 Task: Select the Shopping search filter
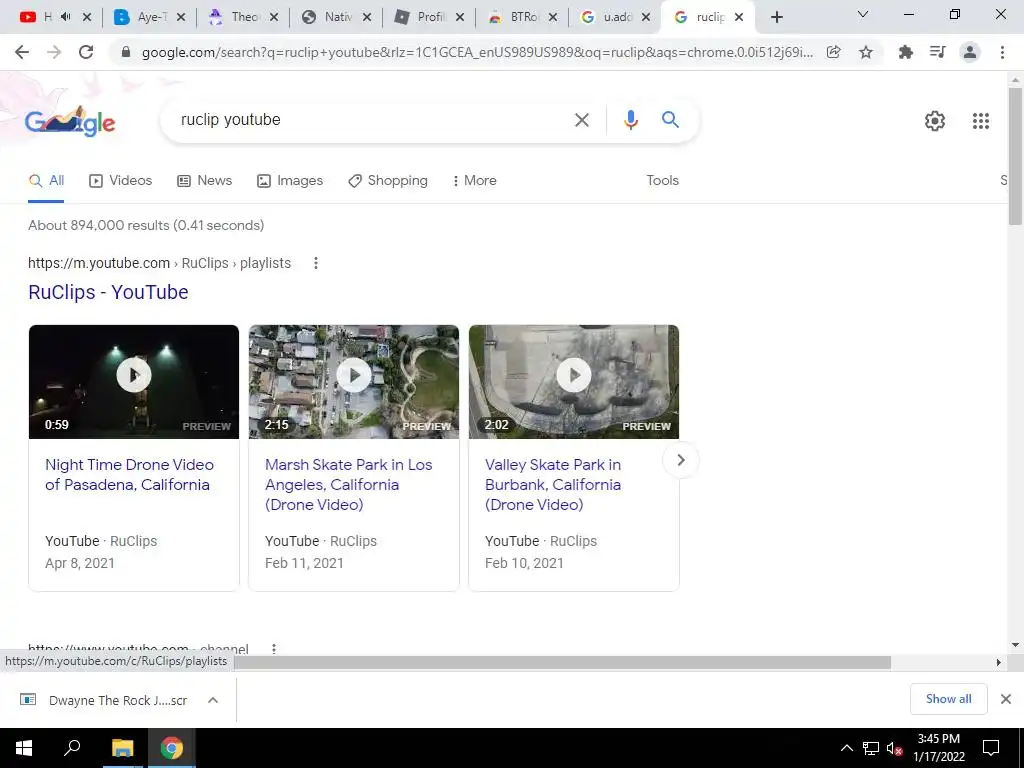(x=388, y=181)
